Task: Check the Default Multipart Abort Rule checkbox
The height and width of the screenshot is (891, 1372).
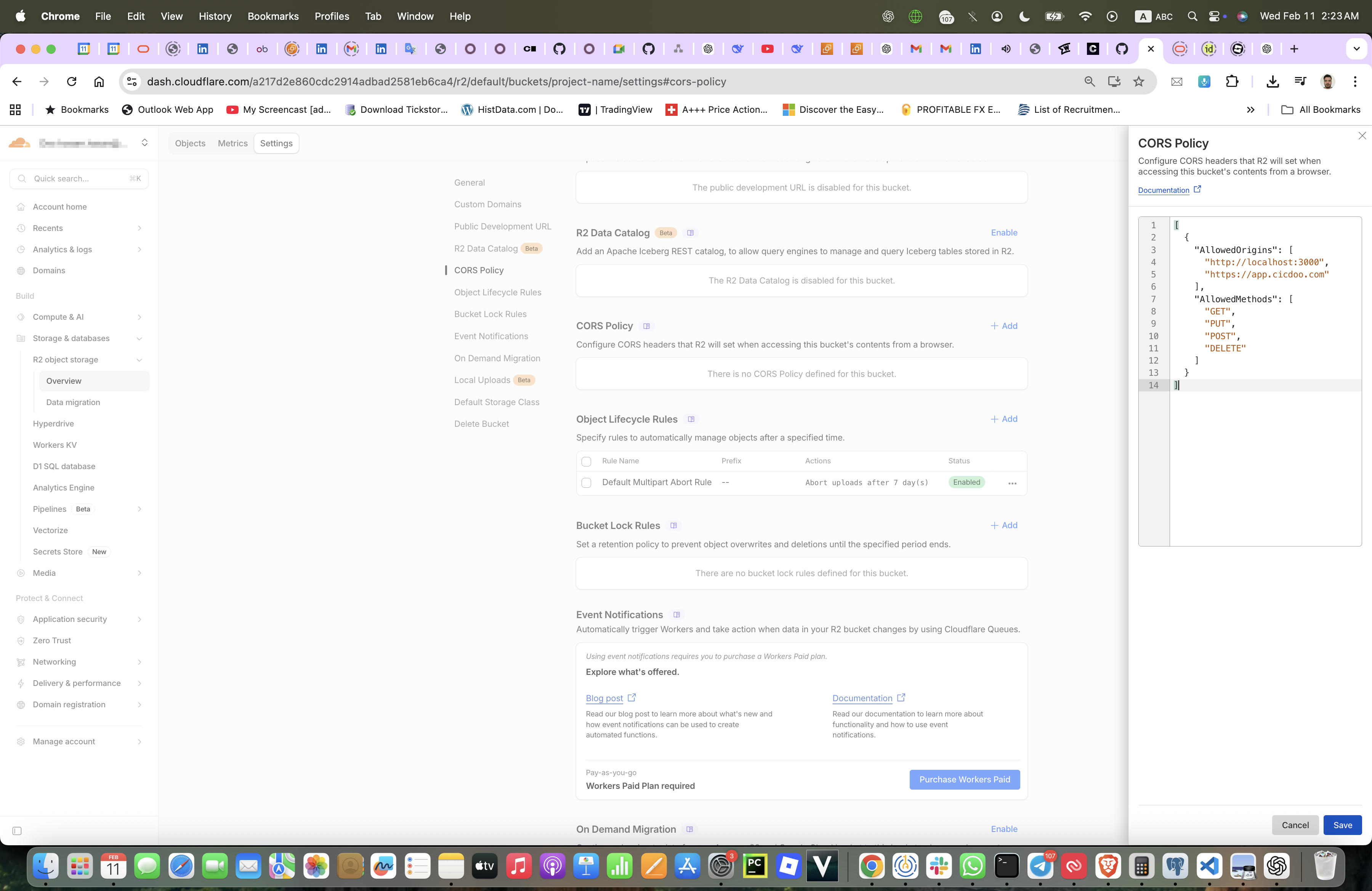Action: tap(586, 483)
